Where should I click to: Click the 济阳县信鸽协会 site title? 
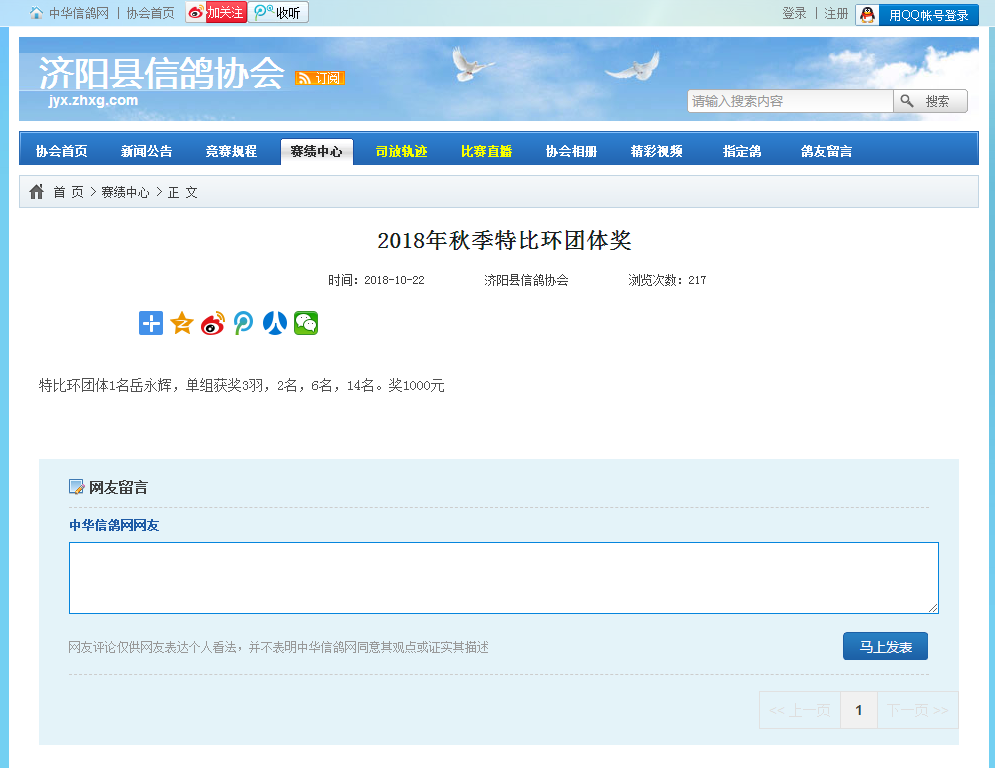162,73
